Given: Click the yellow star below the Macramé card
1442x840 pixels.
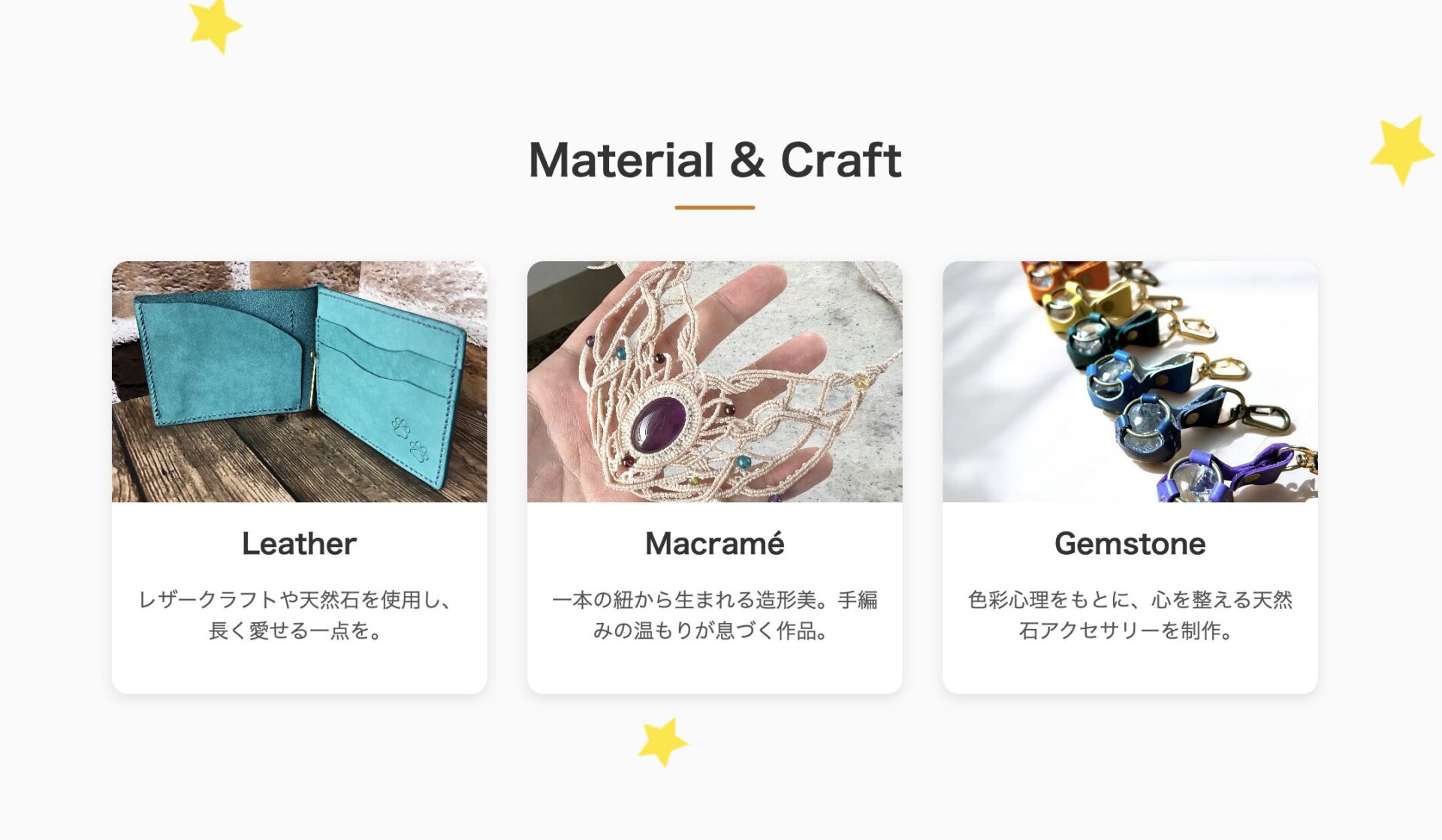Looking at the screenshot, I should pyautogui.click(x=662, y=742).
